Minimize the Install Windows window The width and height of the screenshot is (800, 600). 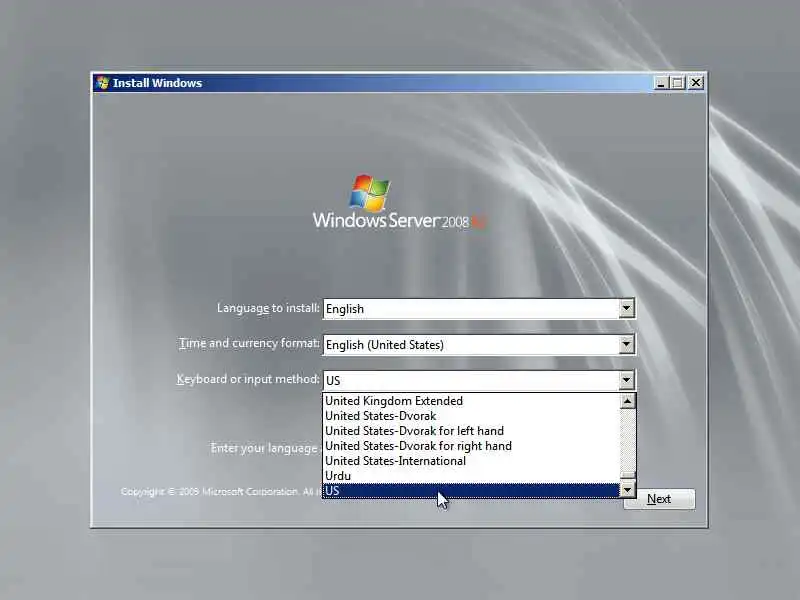661,83
